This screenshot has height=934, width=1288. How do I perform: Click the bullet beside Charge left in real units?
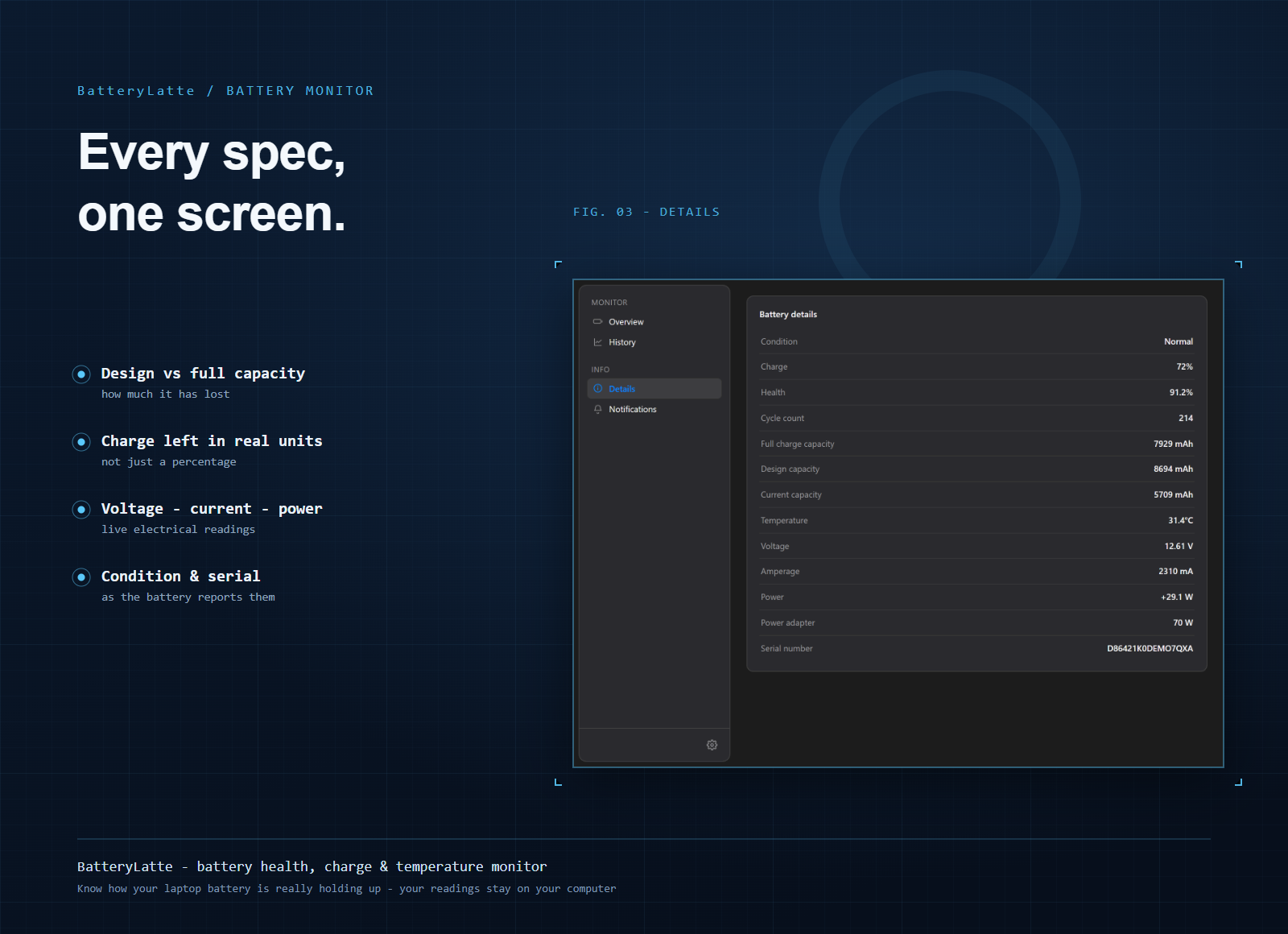[81, 441]
